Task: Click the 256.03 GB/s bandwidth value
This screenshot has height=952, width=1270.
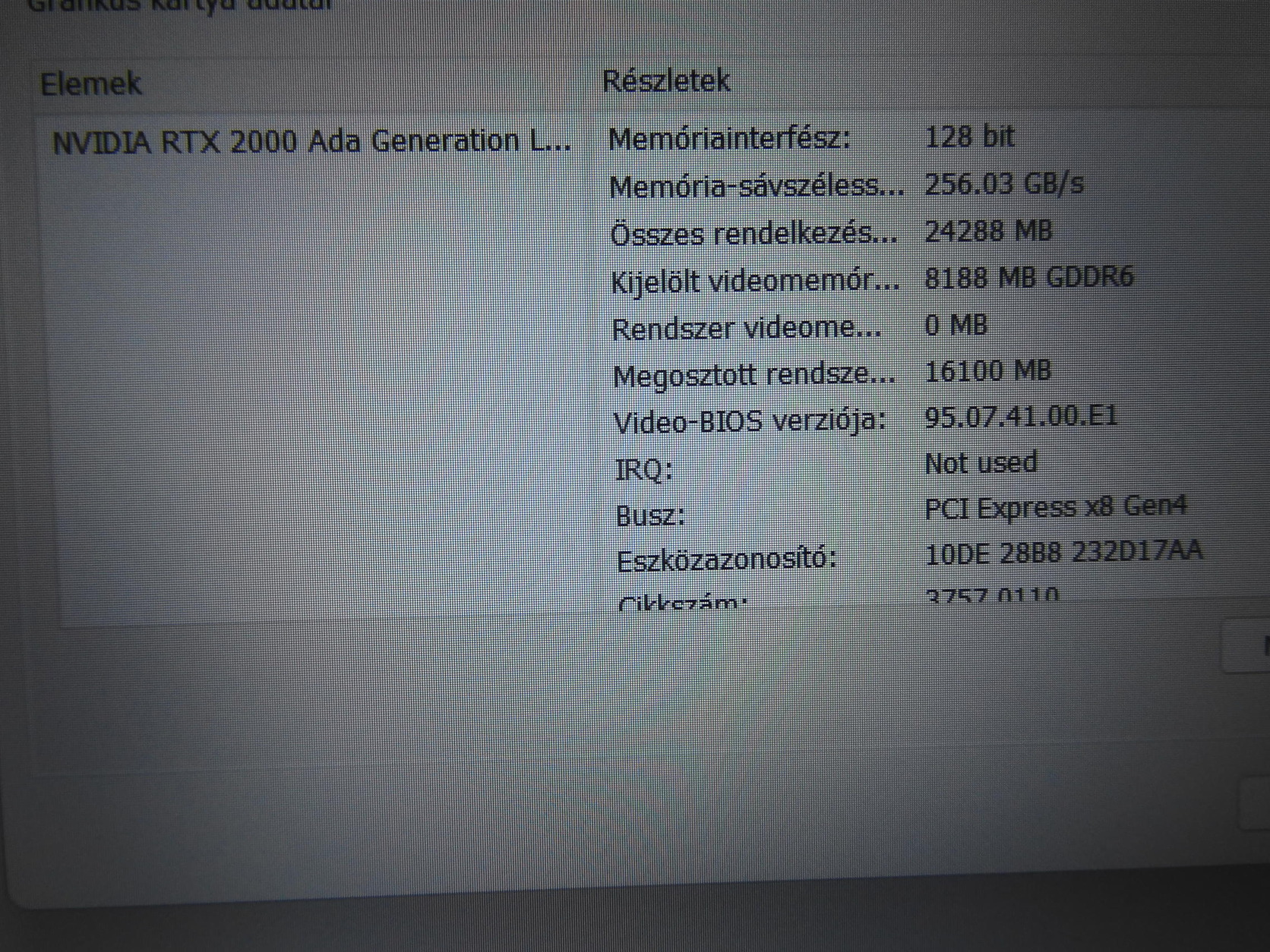Action: tap(1004, 184)
